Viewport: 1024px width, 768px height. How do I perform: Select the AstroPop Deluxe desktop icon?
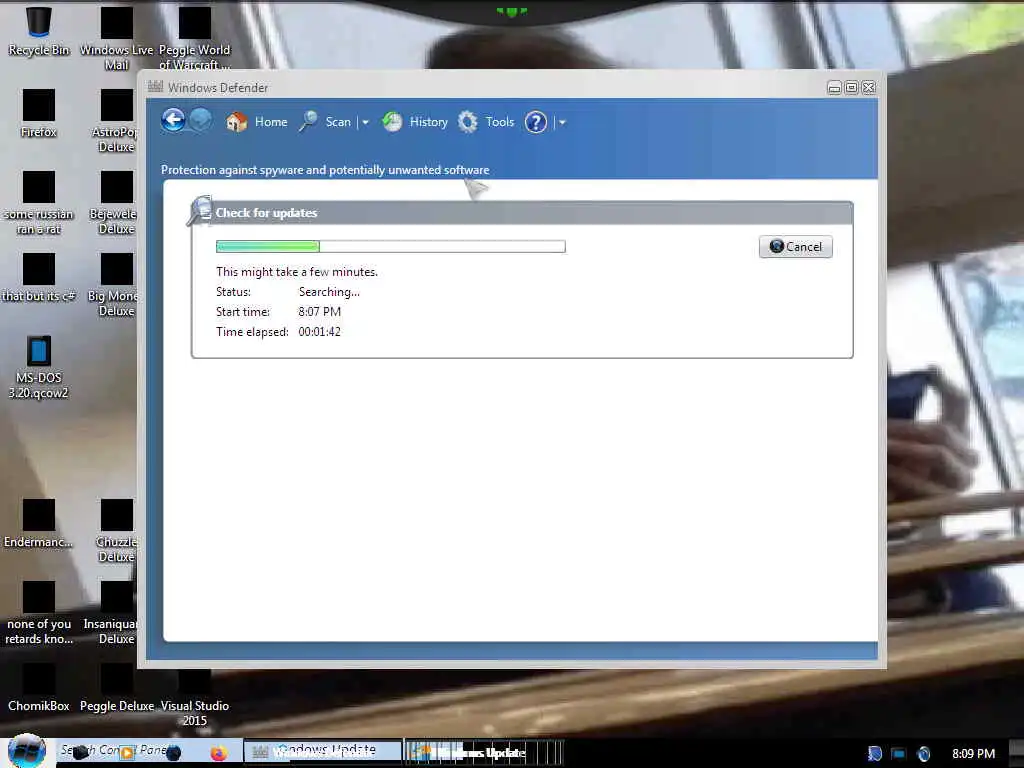point(116,120)
